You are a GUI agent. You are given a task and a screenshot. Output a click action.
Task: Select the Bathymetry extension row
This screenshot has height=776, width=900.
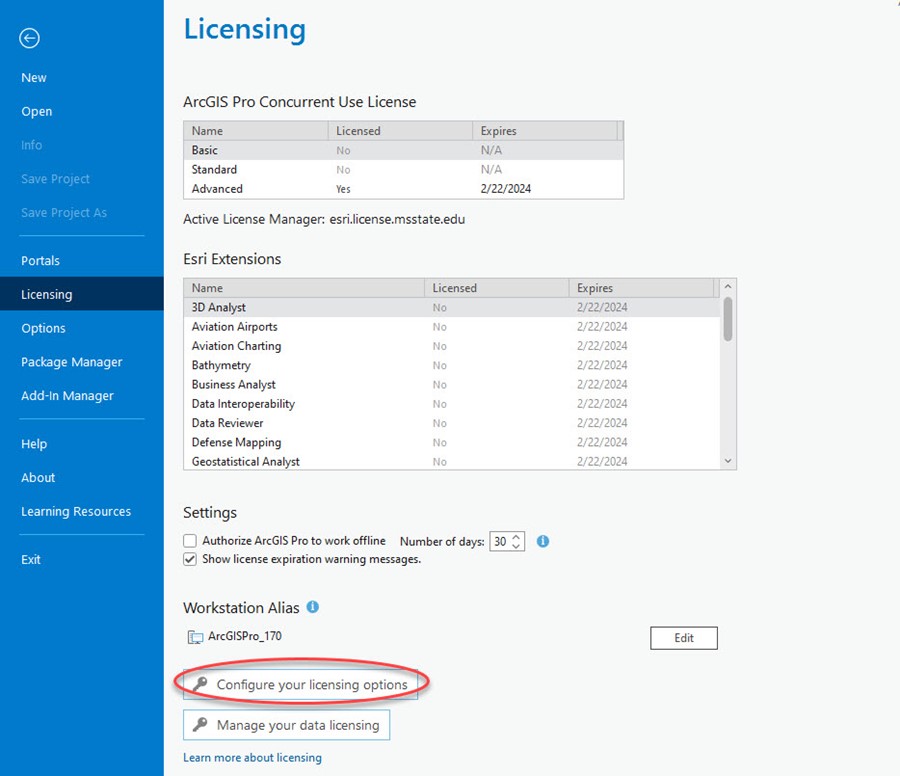click(452, 365)
